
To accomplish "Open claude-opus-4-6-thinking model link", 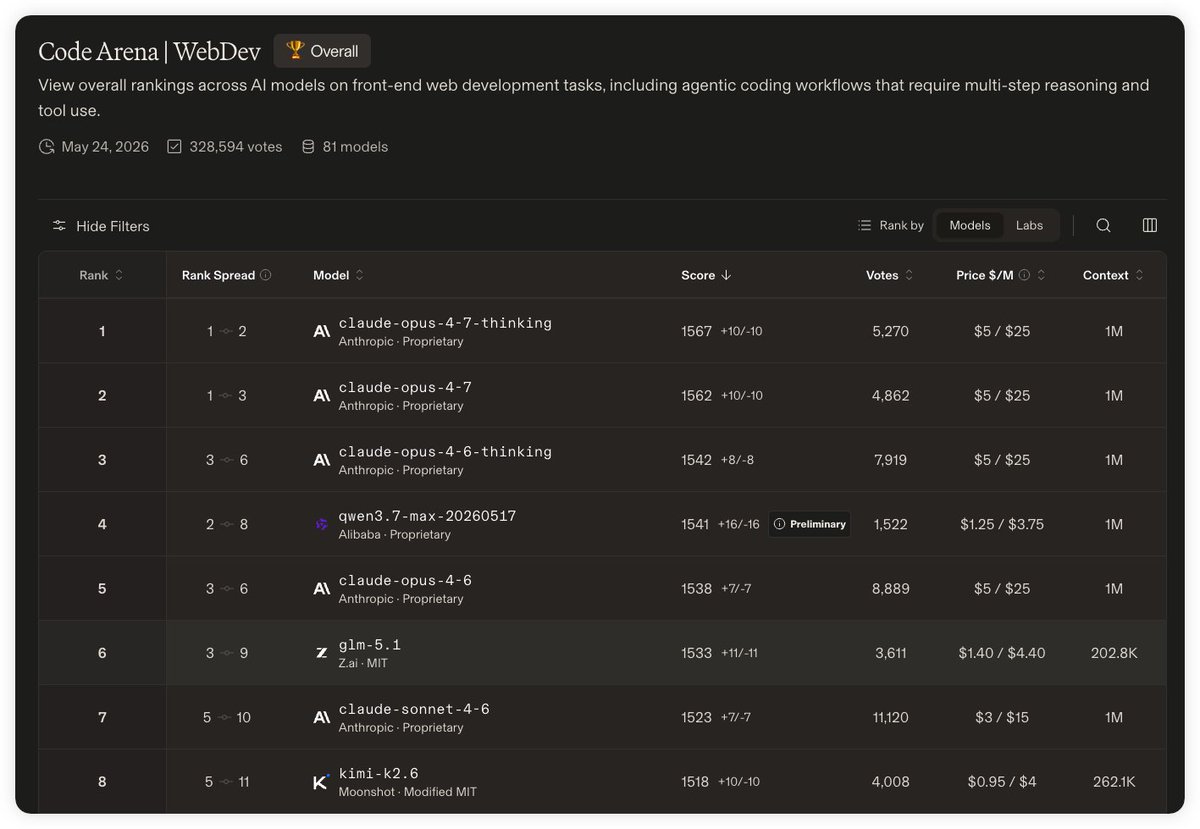I will [445, 452].
